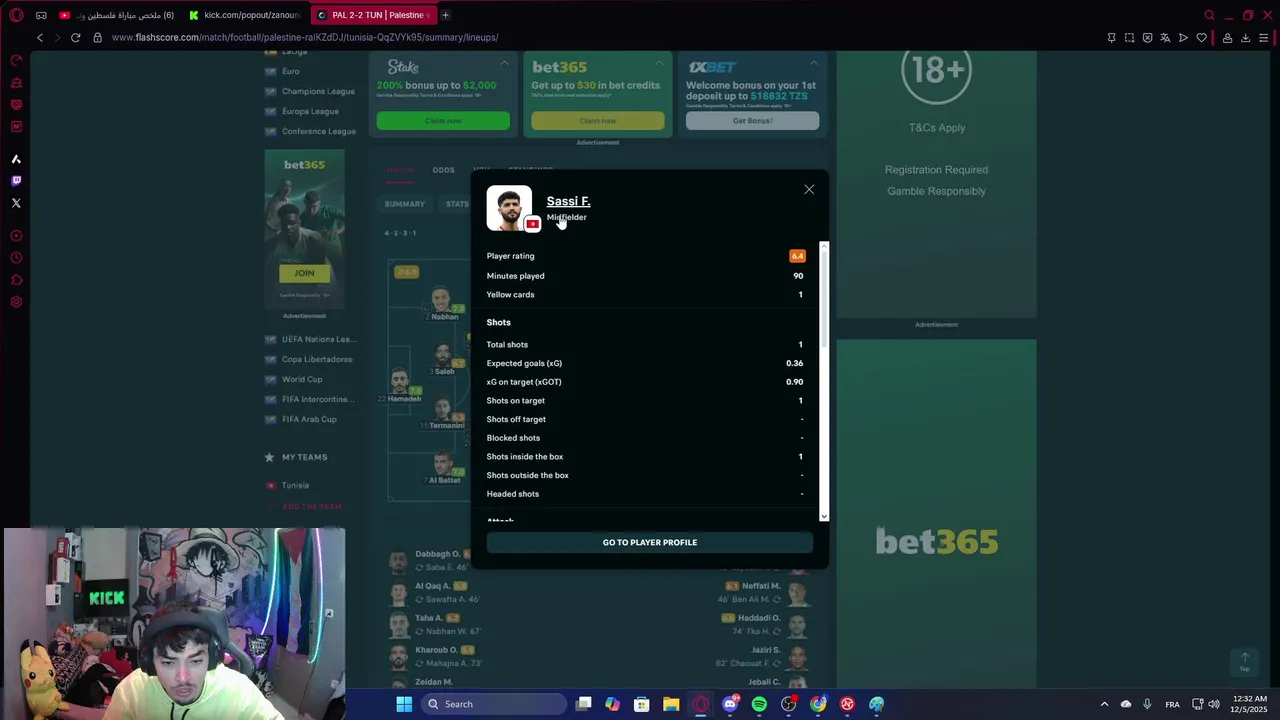Open X in the Opera sidebar
1280x720 pixels.
[16, 203]
